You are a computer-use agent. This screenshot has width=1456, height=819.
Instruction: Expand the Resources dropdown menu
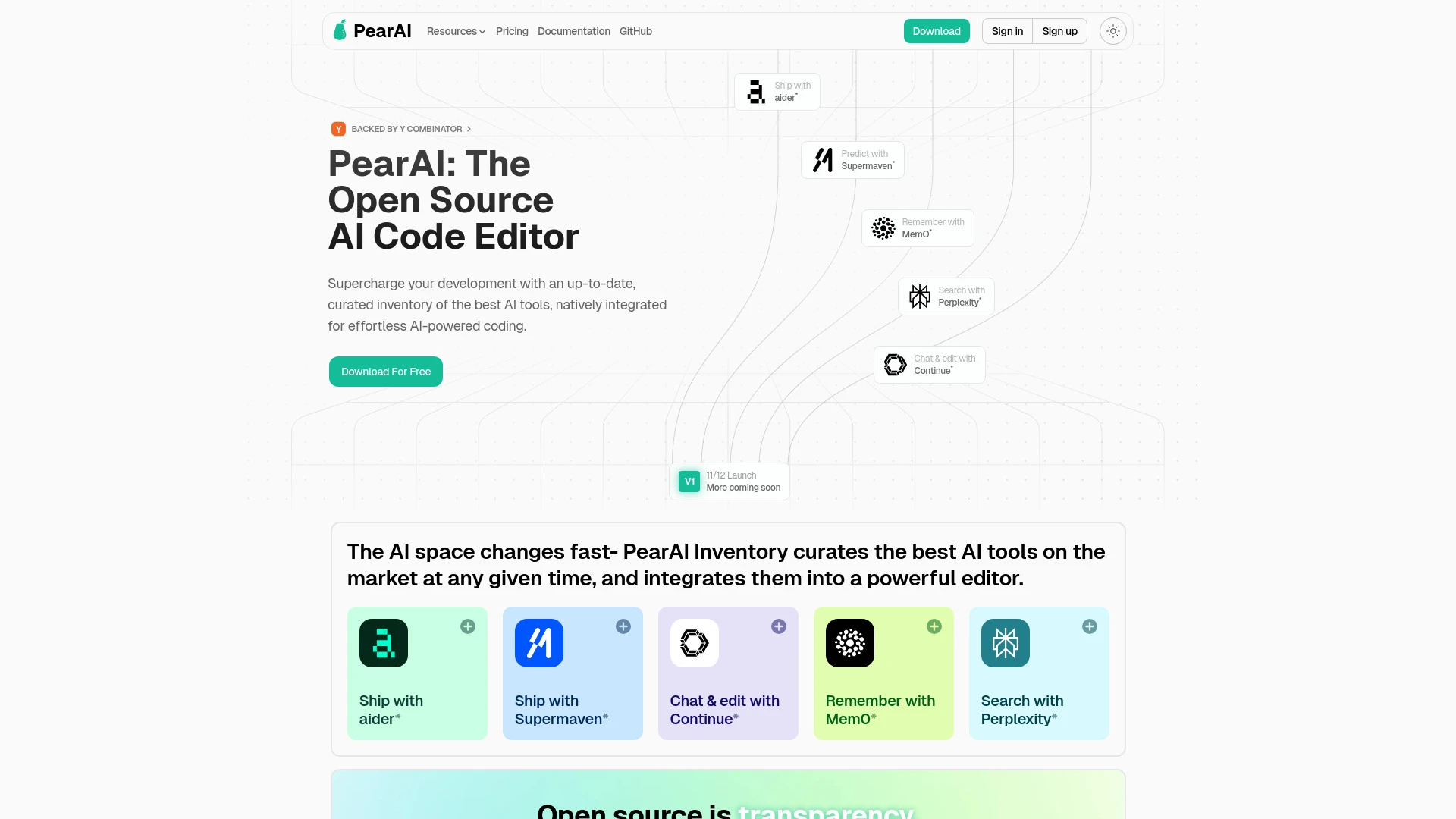tap(455, 31)
